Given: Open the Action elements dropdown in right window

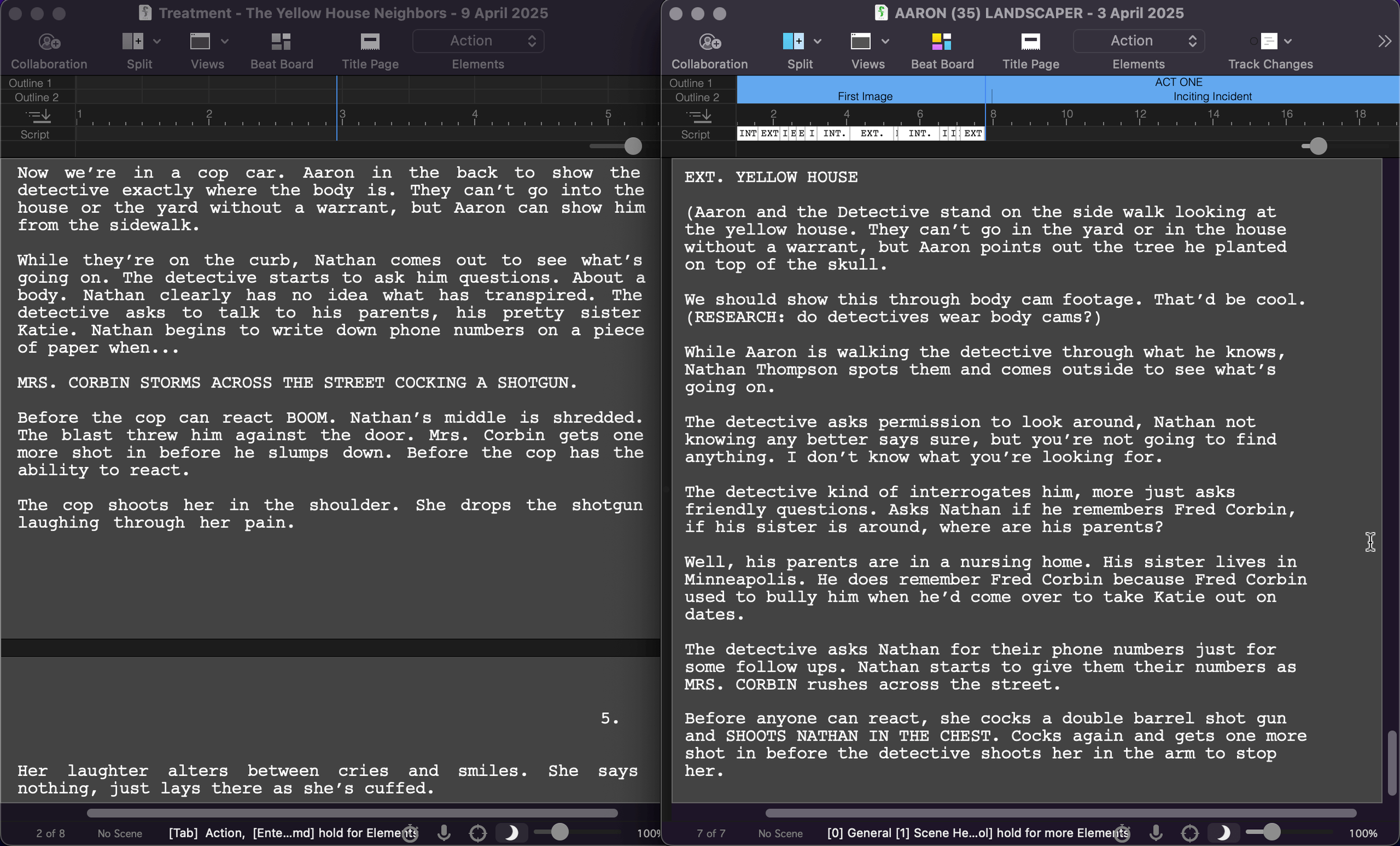Looking at the screenshot, I should pyautogui.click(x=1138, y=41).
